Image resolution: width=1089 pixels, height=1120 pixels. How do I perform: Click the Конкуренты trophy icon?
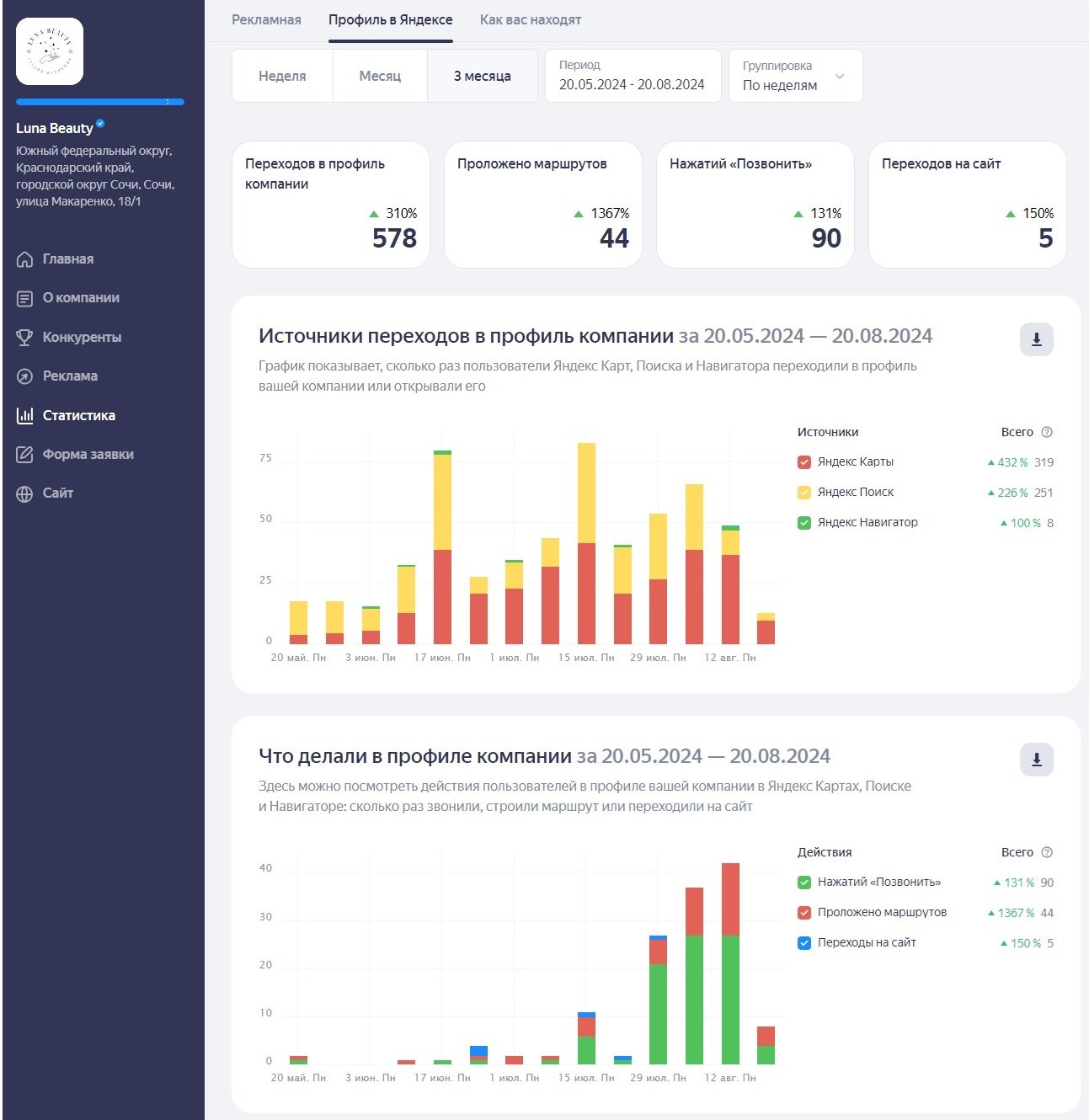click(25, 338)
